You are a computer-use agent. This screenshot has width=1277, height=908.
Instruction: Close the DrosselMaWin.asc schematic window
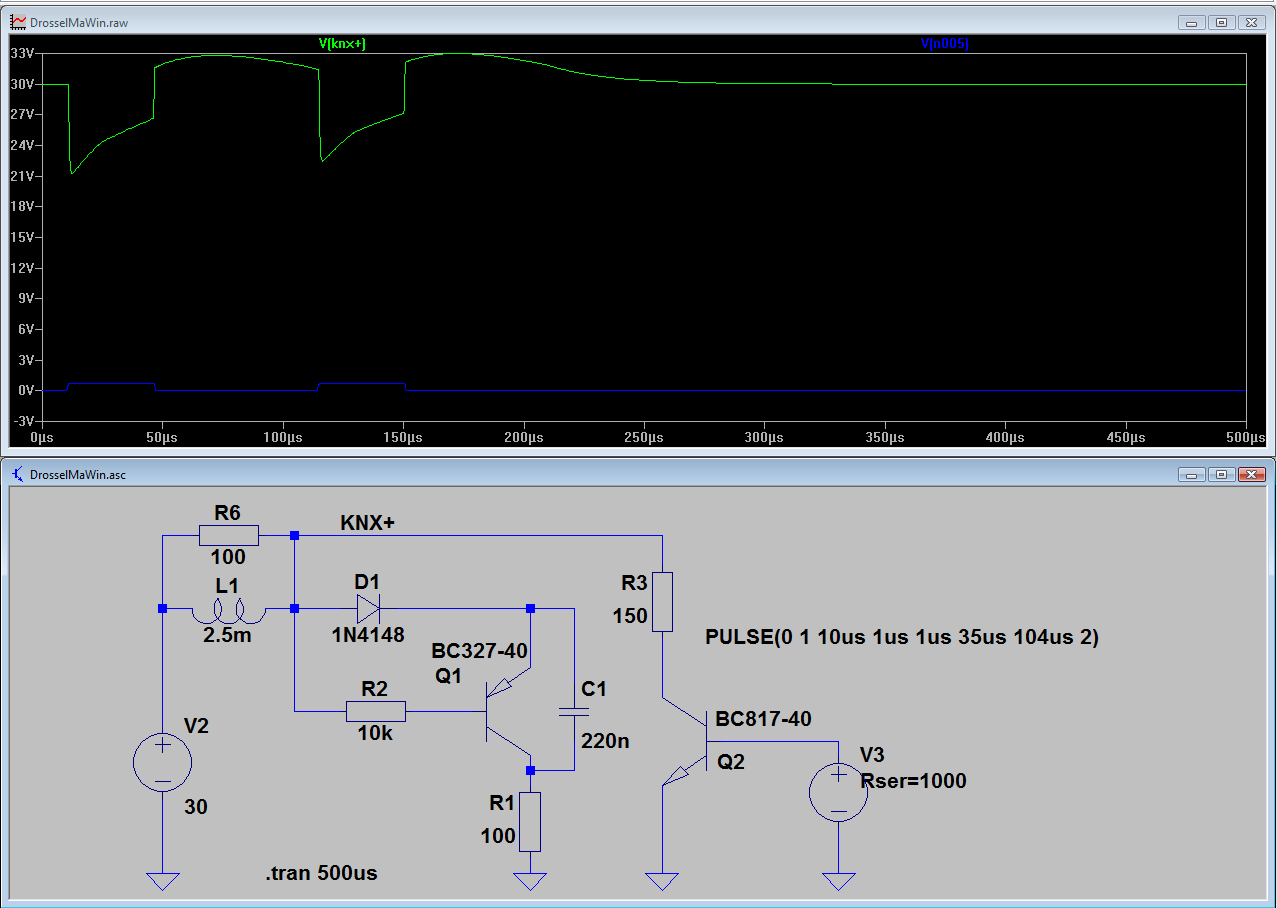[x=1251, y=475]
